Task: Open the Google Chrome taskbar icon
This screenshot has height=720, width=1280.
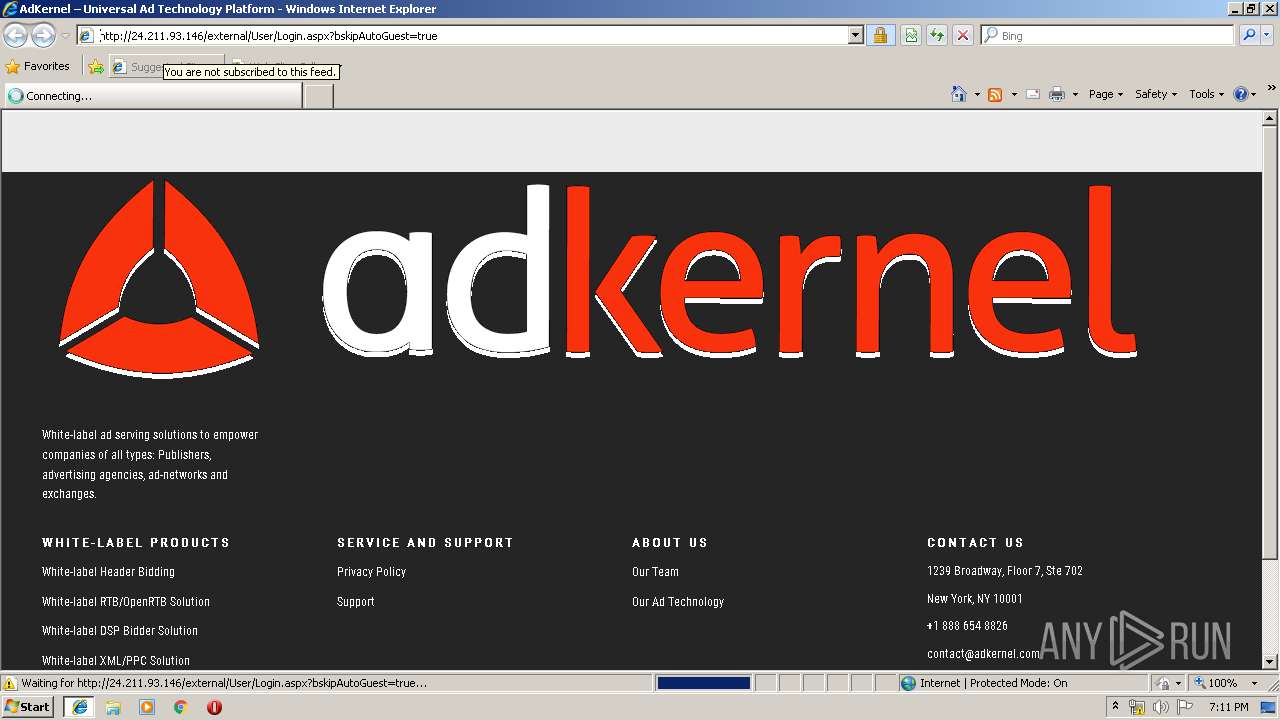Action: tap(181, 707)
